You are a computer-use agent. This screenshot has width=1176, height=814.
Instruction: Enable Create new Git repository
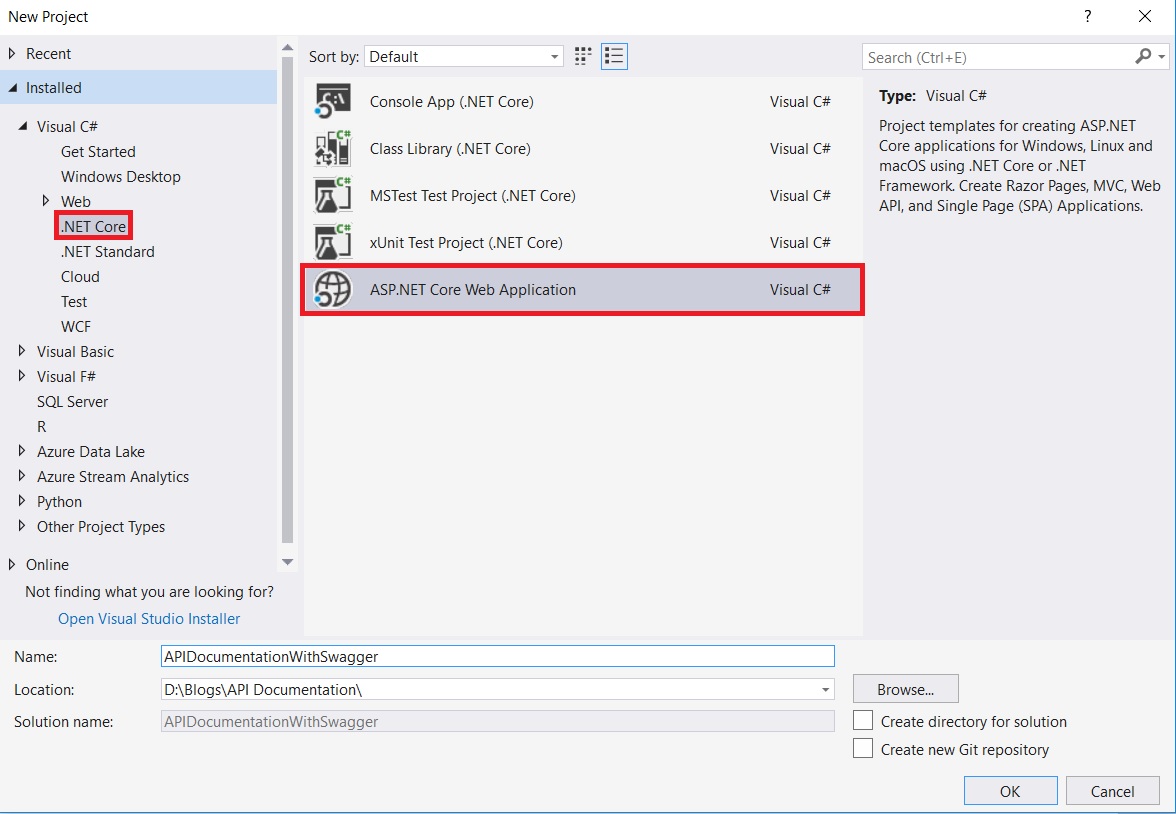(x=863, y=748)
